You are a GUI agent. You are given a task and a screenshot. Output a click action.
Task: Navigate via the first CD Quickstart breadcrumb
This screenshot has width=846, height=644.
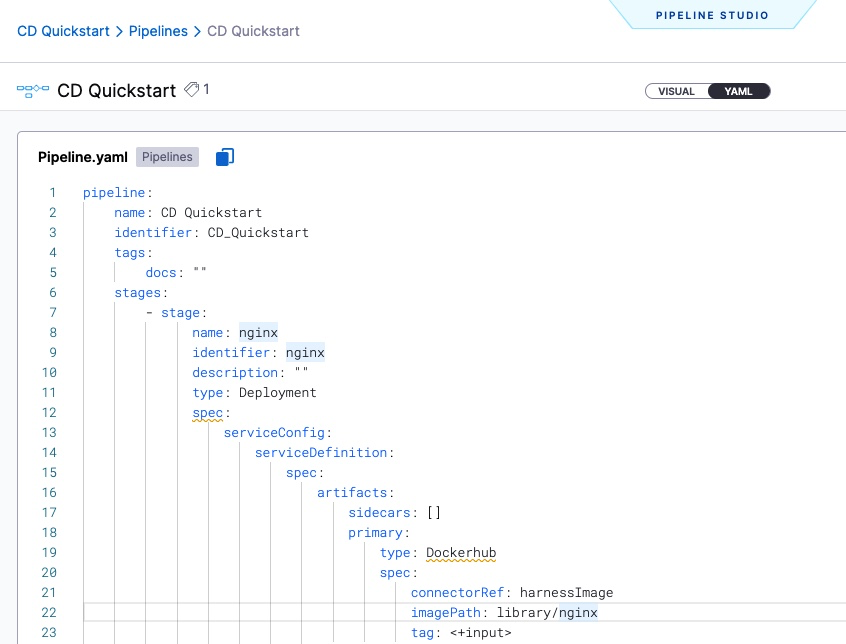tap(63, 31)
